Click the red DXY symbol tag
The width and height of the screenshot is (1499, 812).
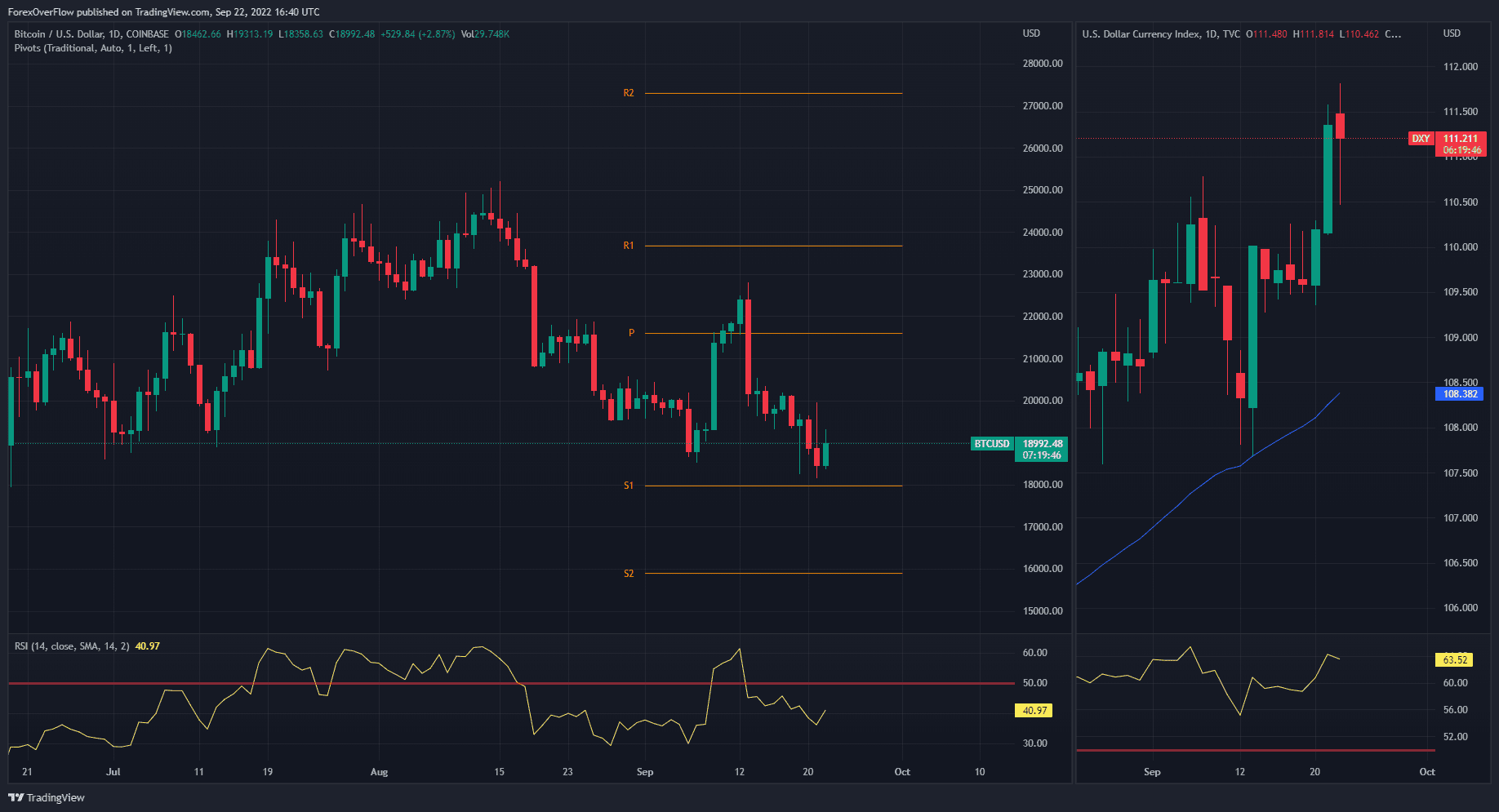click(x=1421, y=139)
